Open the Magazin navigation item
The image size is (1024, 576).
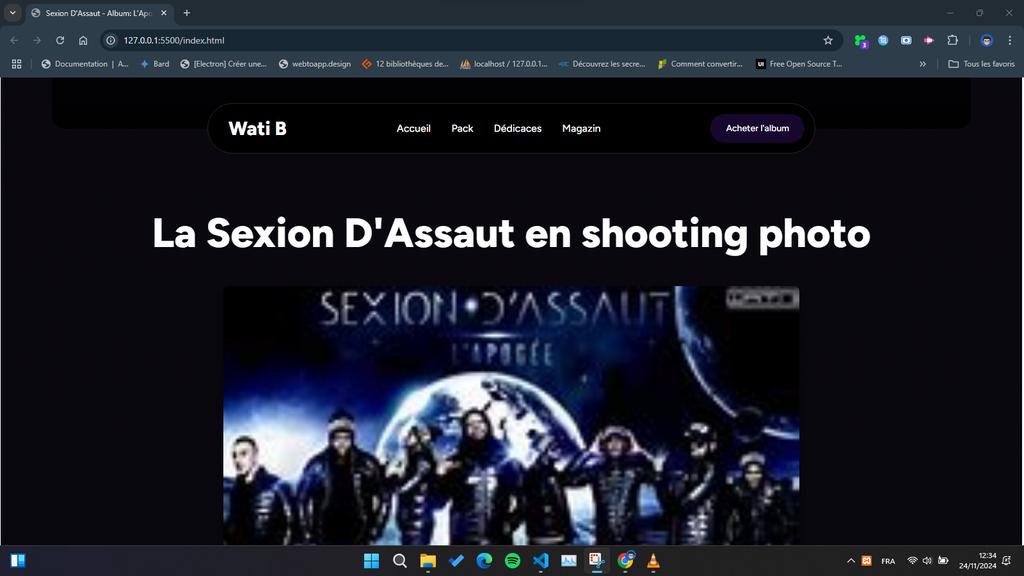click(581, 129)
